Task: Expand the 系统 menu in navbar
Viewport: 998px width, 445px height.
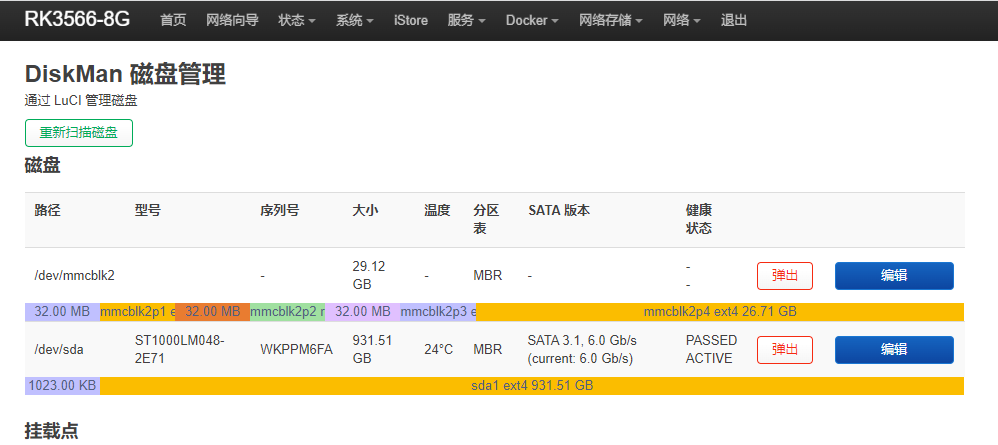Action: 354,20
